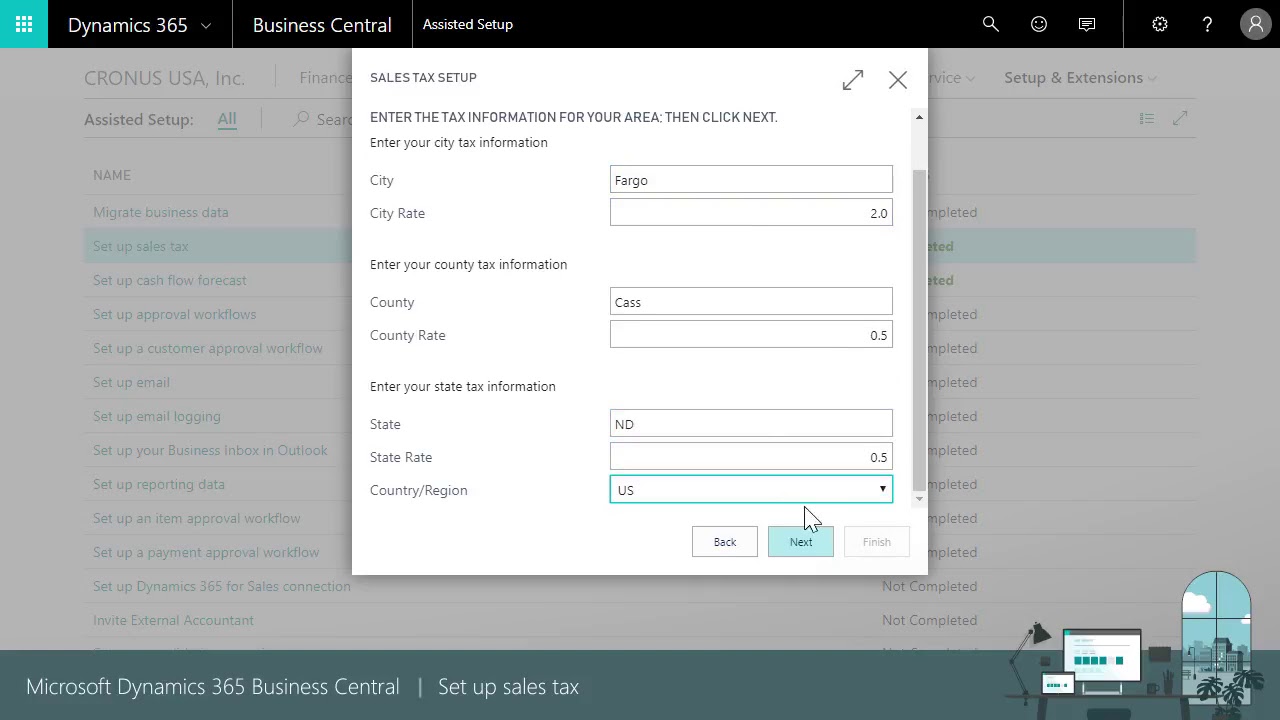The image size is (1280, 720).
Task: Open Set up approval workflows
Action: pyautogui.click(x=175, y=314)
